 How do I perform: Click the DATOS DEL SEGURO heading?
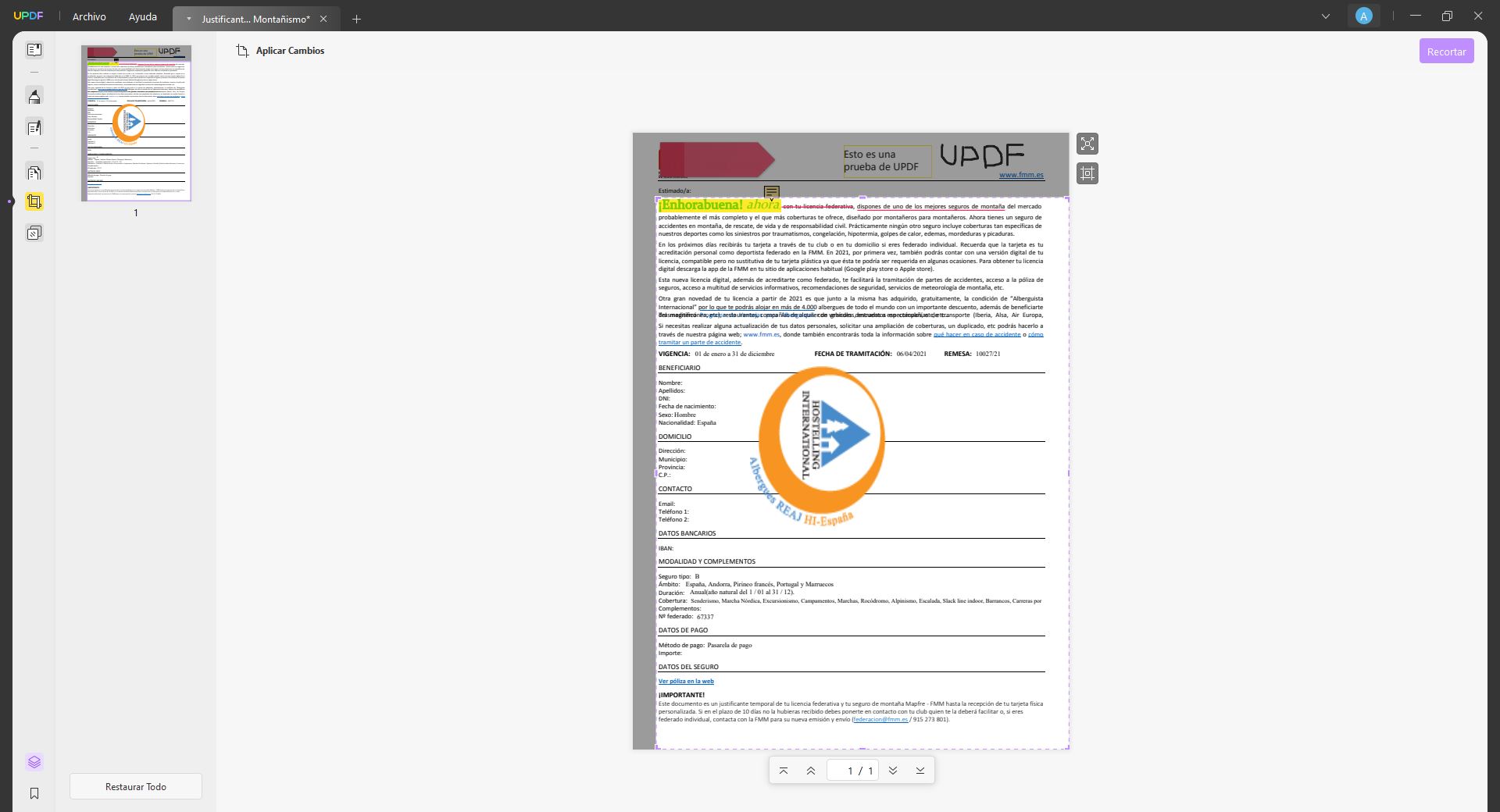point(688,667)
